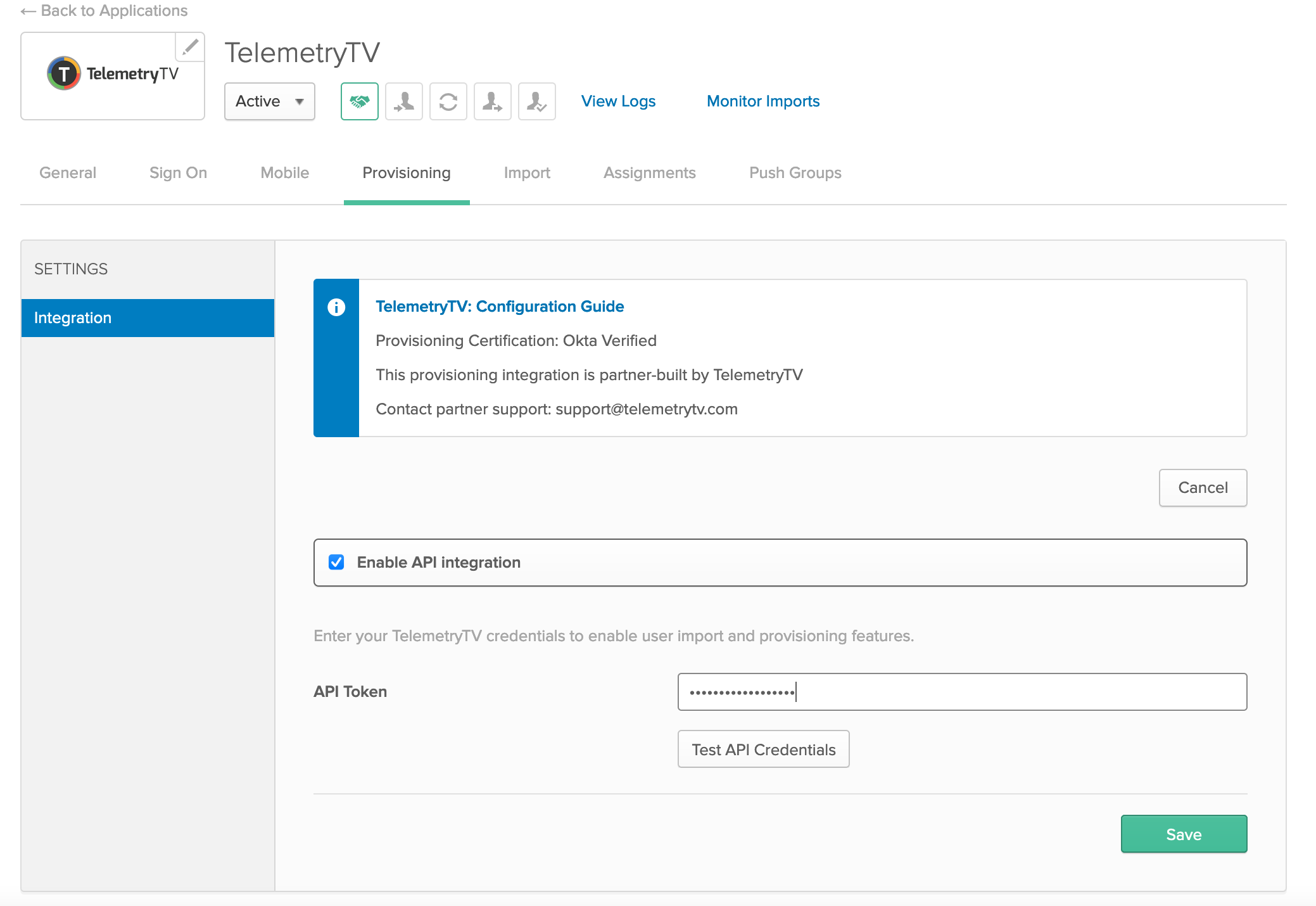
Task: Click the Cancel button
Action: [1202, 488]
